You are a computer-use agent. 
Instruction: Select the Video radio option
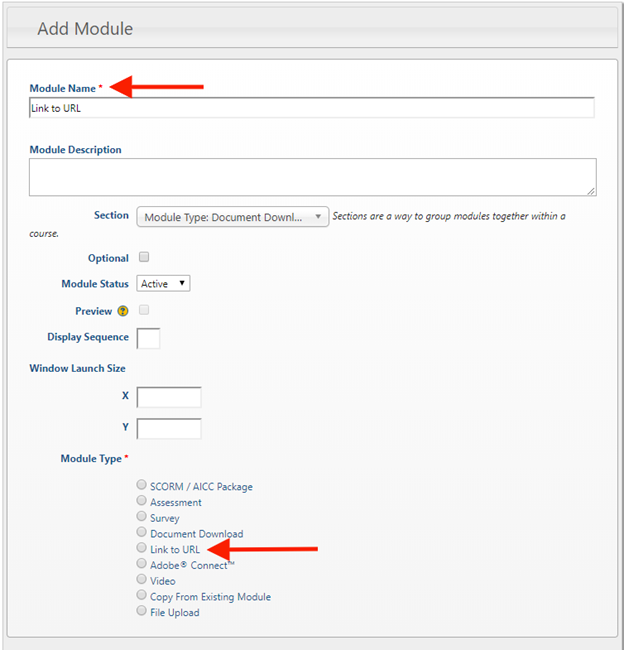click(x=141, y=579)
